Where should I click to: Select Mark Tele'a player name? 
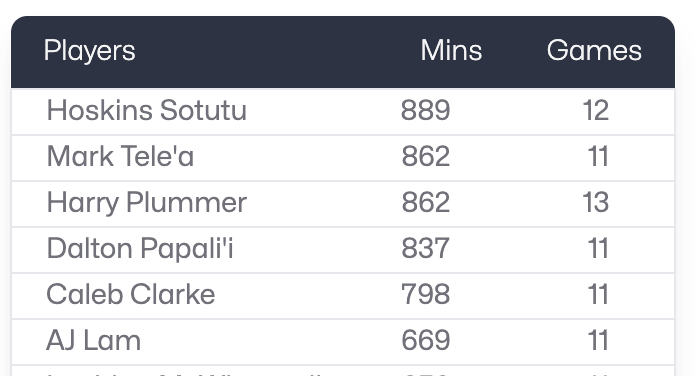tap(120, 156)
